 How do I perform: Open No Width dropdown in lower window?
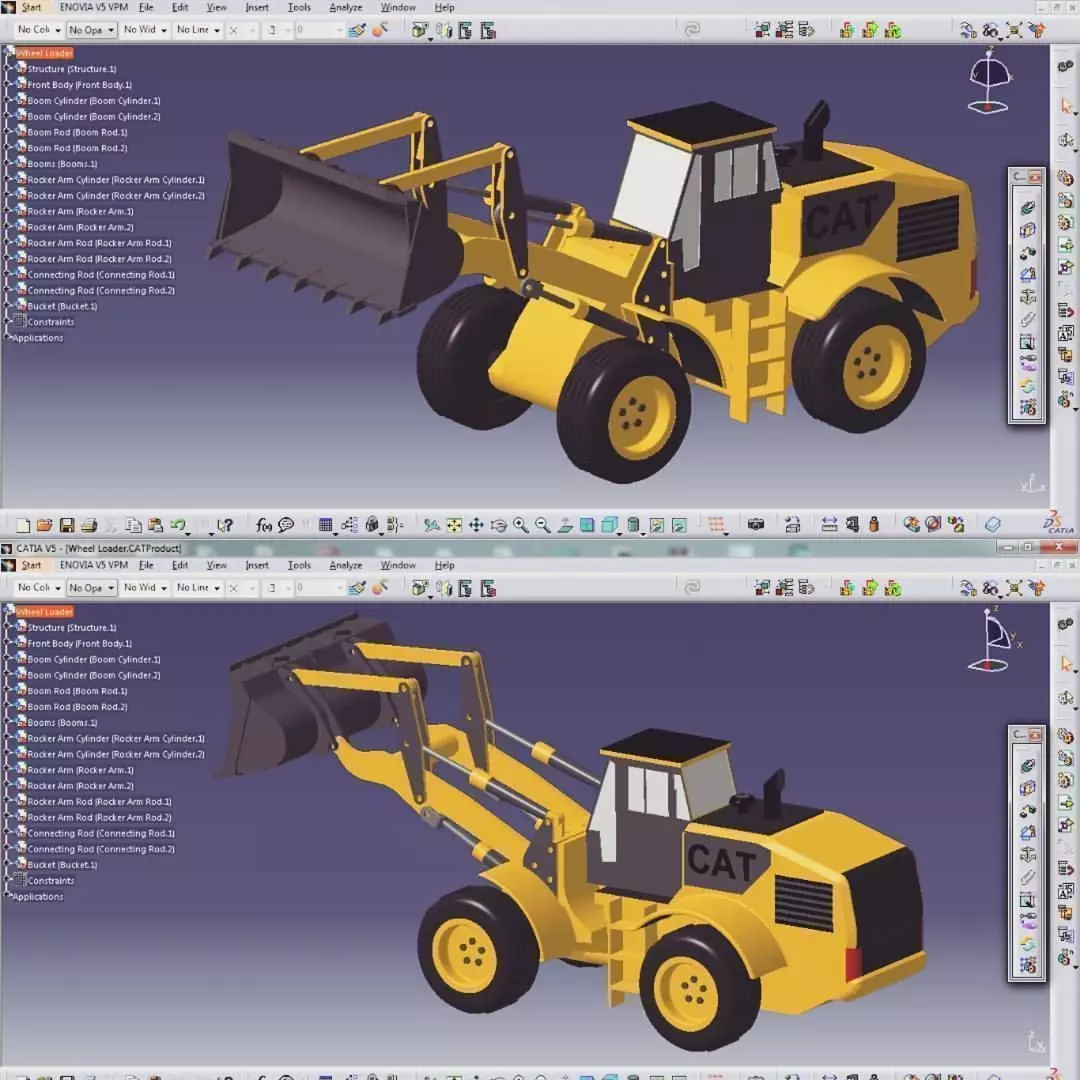[x=145, y=588]
